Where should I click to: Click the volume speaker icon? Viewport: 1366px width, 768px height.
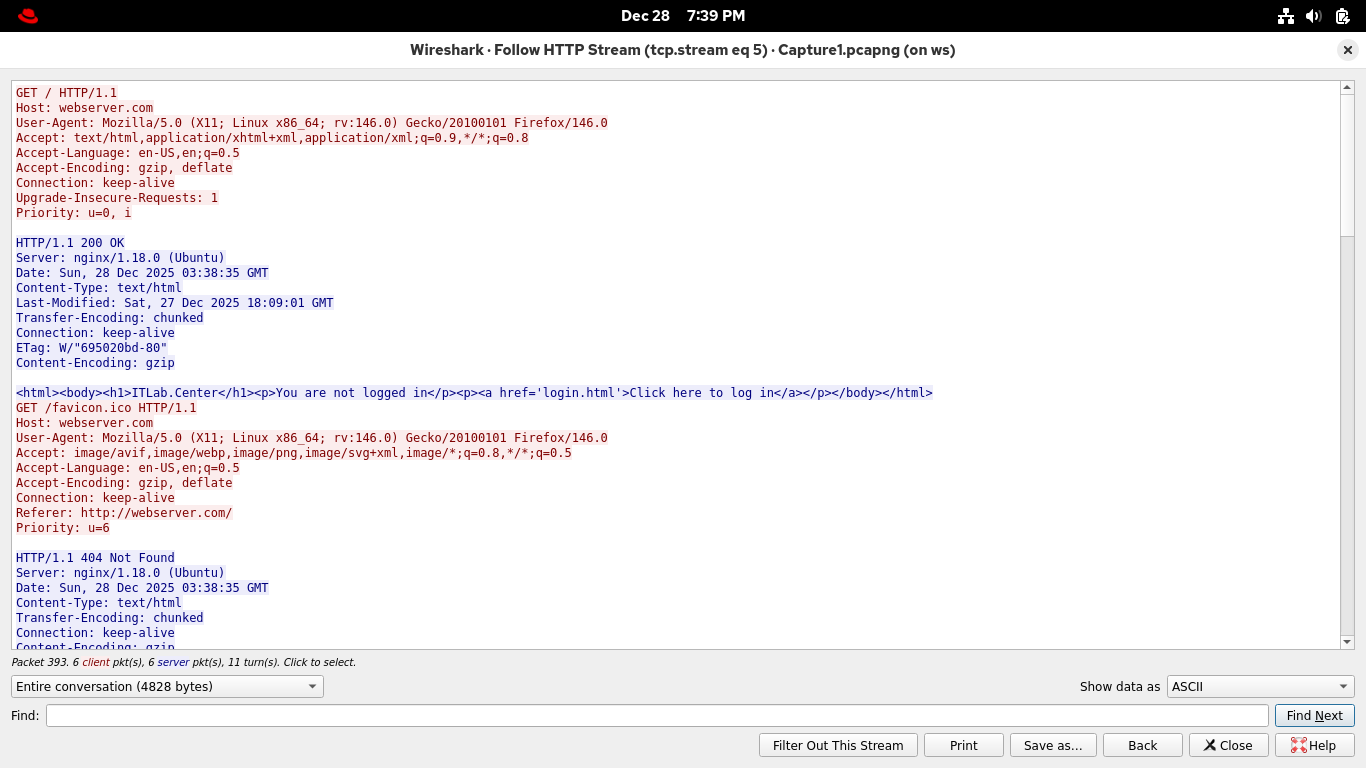[x=1314, y=16]
